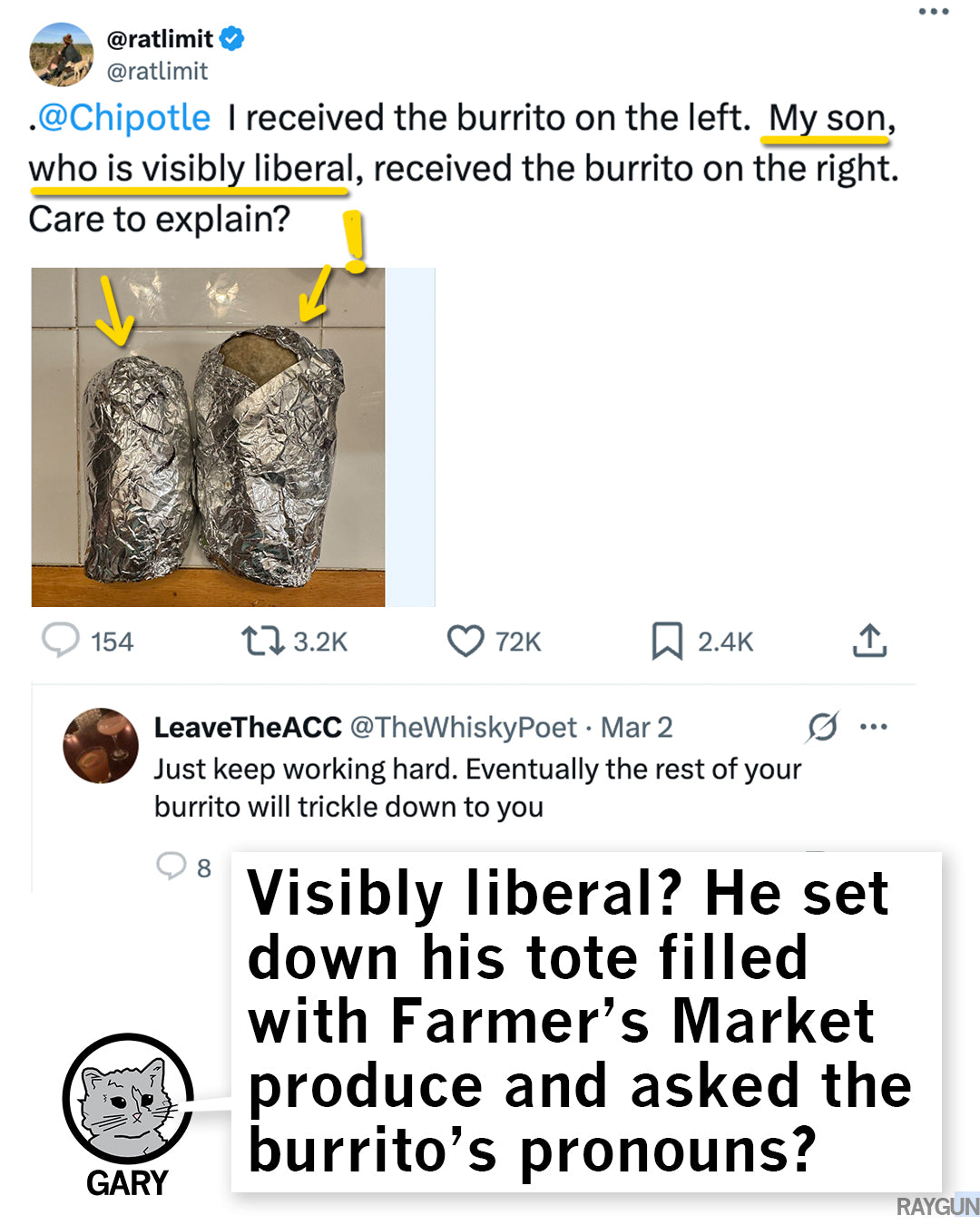Open the more options menu on the main tweet

[933, 12]
